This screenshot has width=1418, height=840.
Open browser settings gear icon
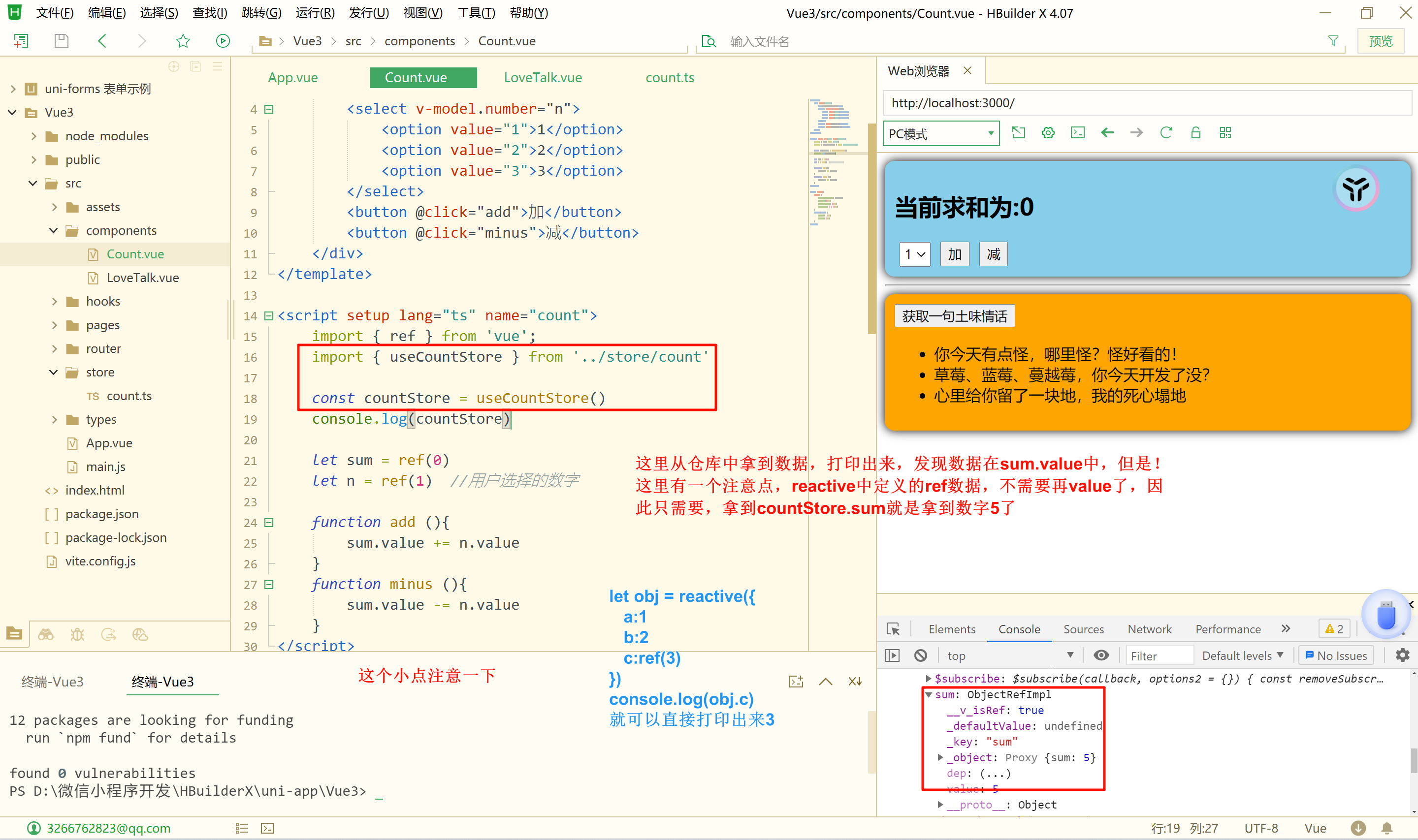point(1048,132)
